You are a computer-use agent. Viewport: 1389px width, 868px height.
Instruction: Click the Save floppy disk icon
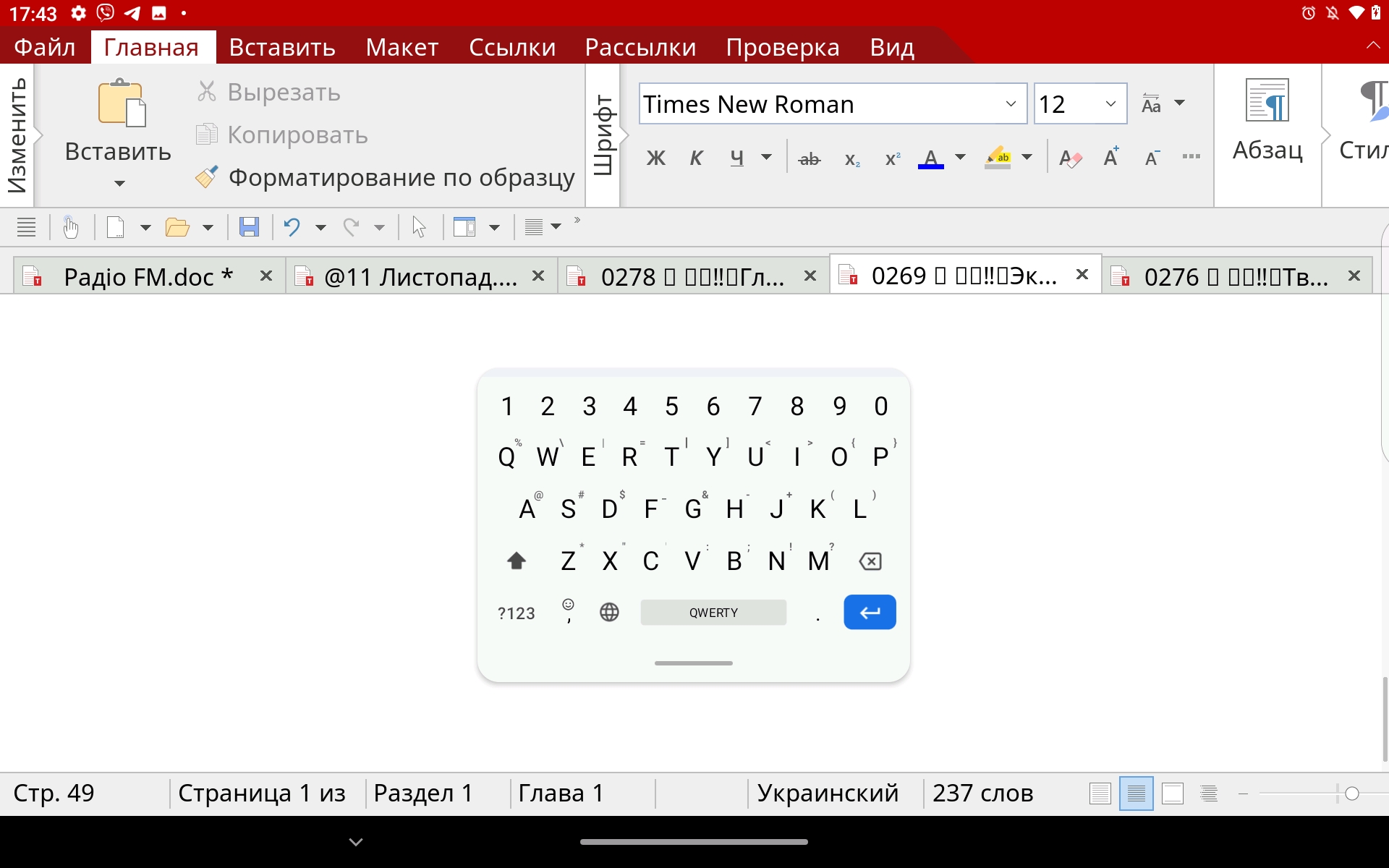249,227
